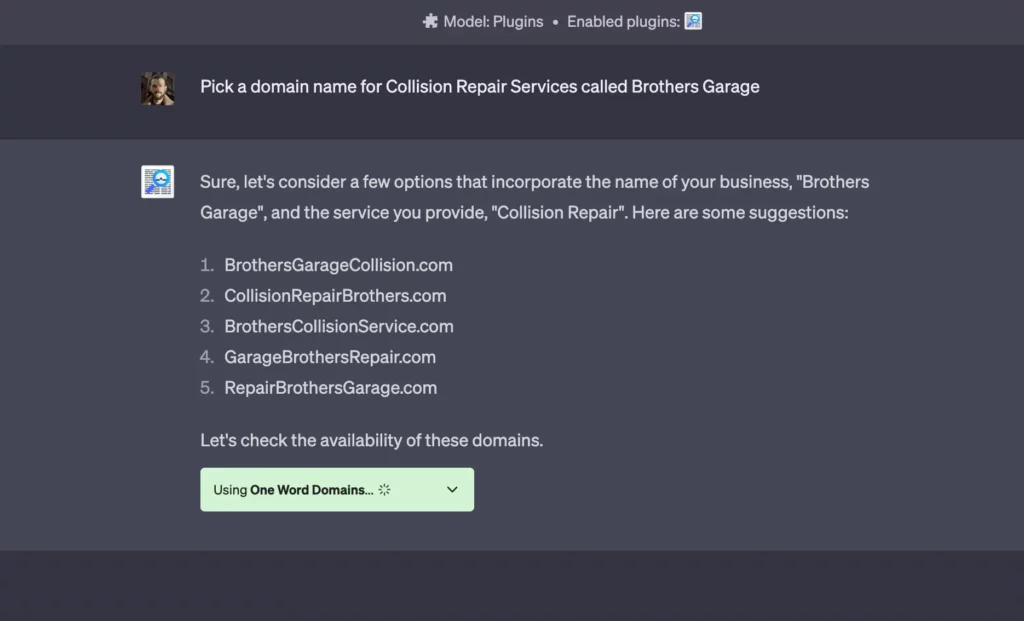Click the Model: Plugins label
The image size is (1024, 621).
pyautogui.click(x=494, y=21)
